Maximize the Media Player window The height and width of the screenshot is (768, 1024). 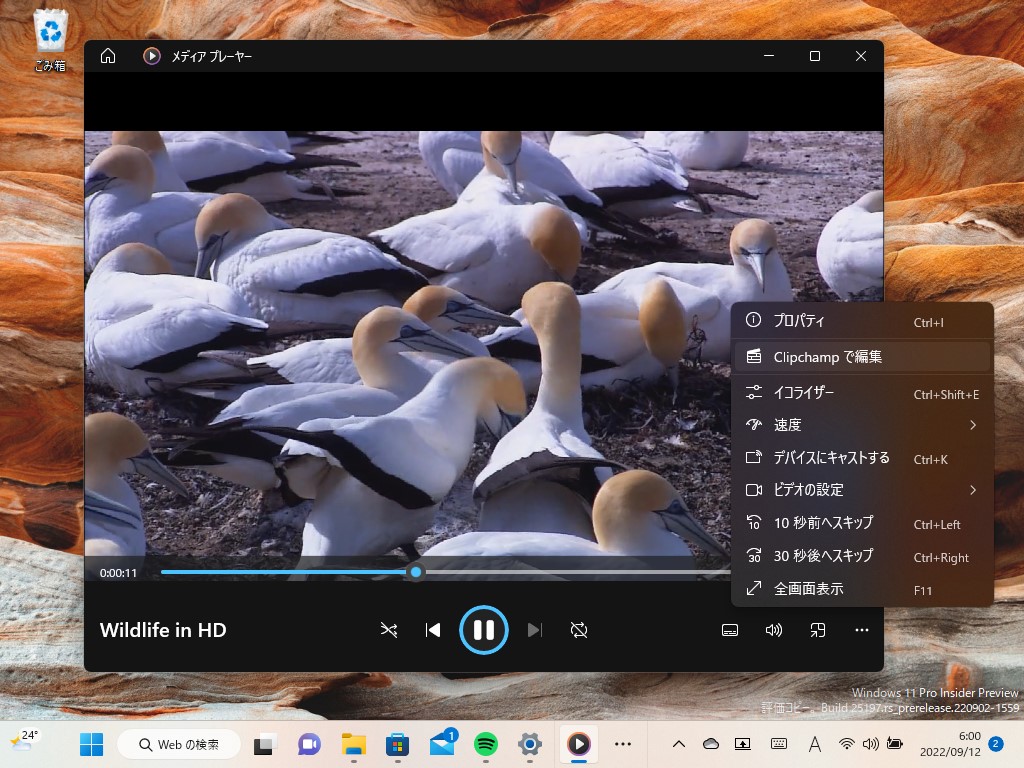point(814,56)
